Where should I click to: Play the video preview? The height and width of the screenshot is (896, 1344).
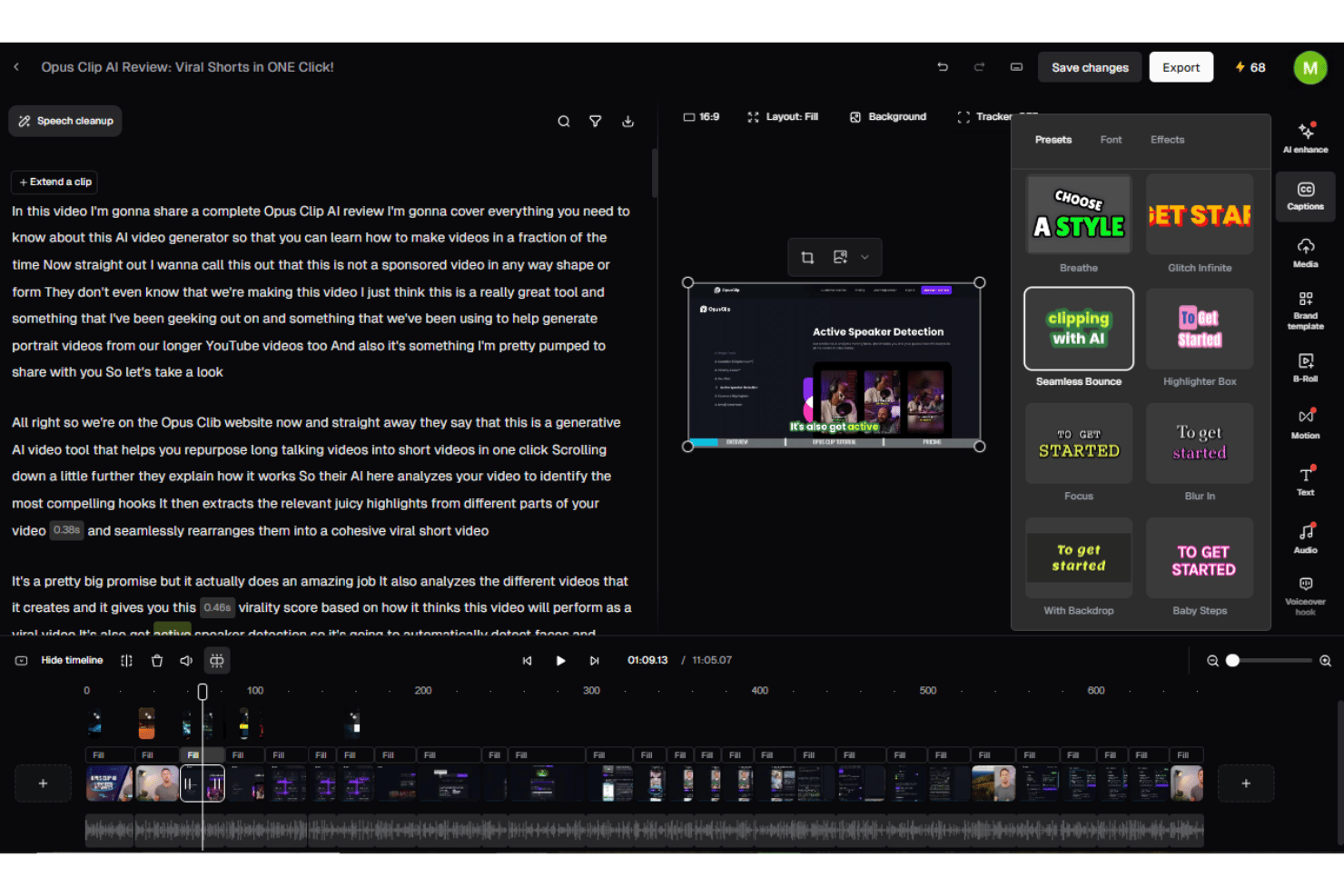pos(560,661)
